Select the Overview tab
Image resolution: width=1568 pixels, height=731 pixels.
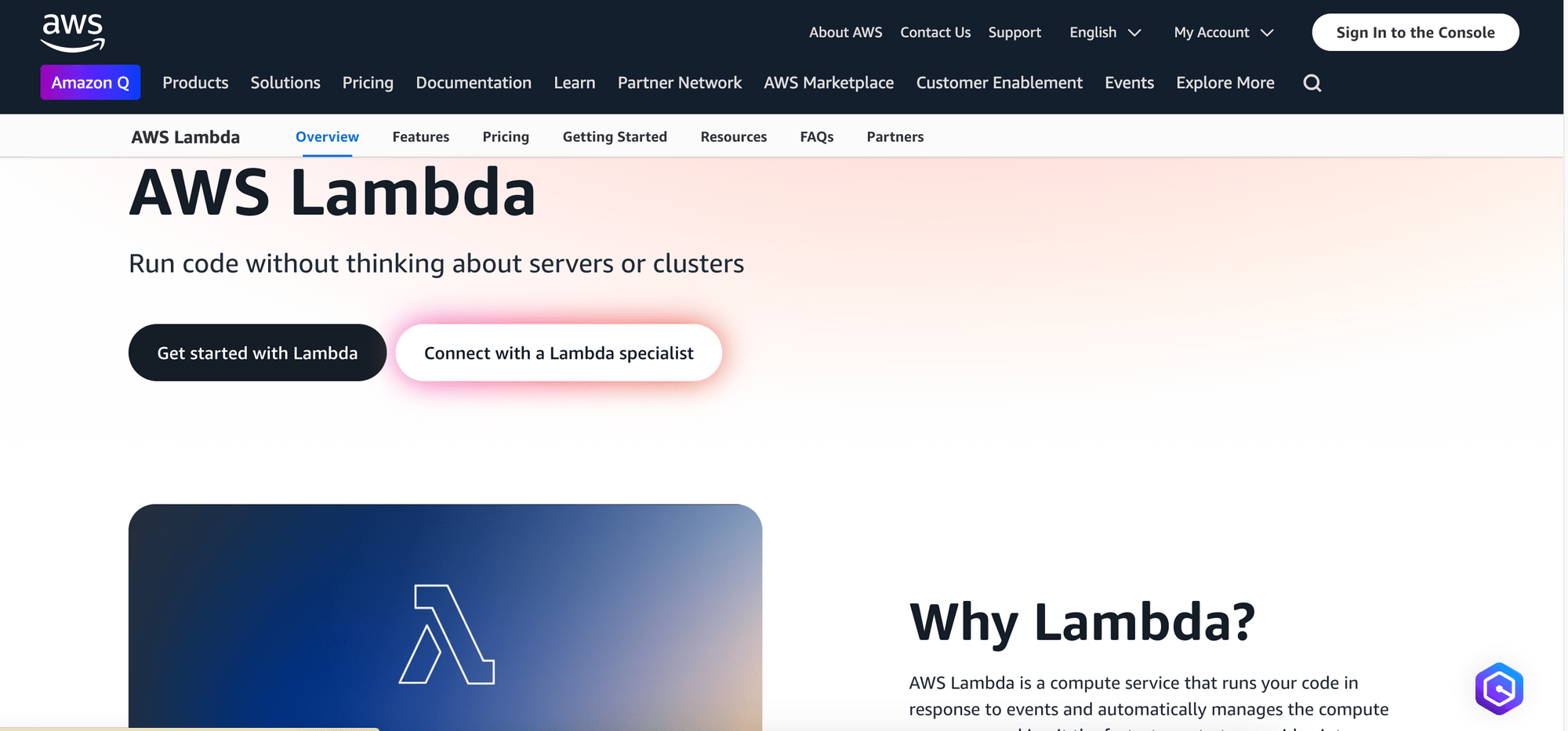[327, 136]
